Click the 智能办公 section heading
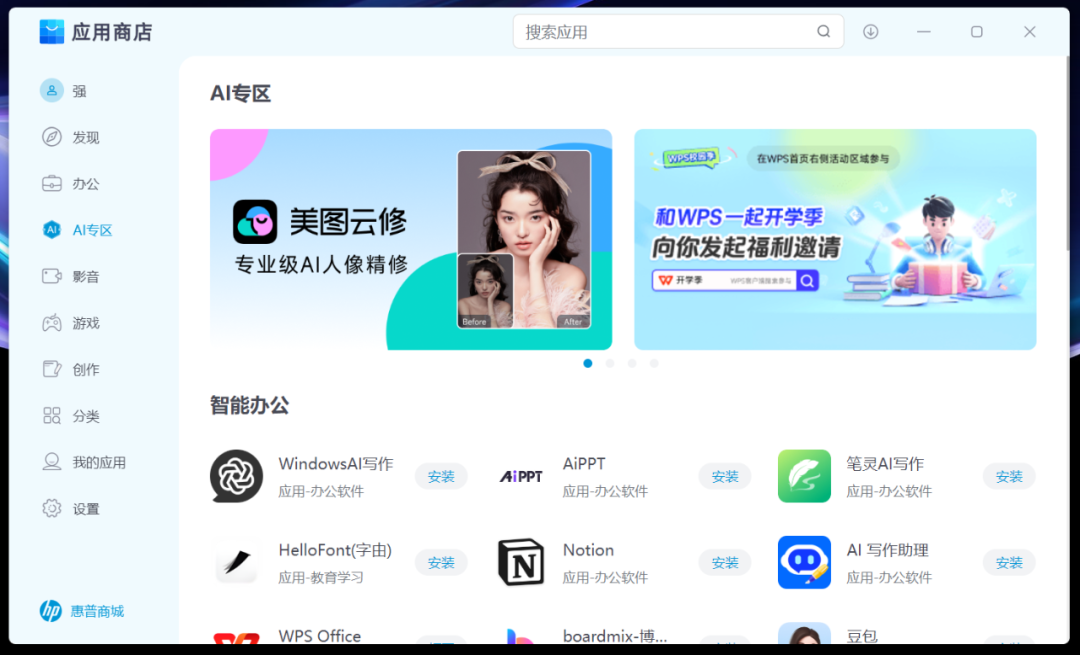The width and height of the screenshot is (1080, 655). click(249, 405)
